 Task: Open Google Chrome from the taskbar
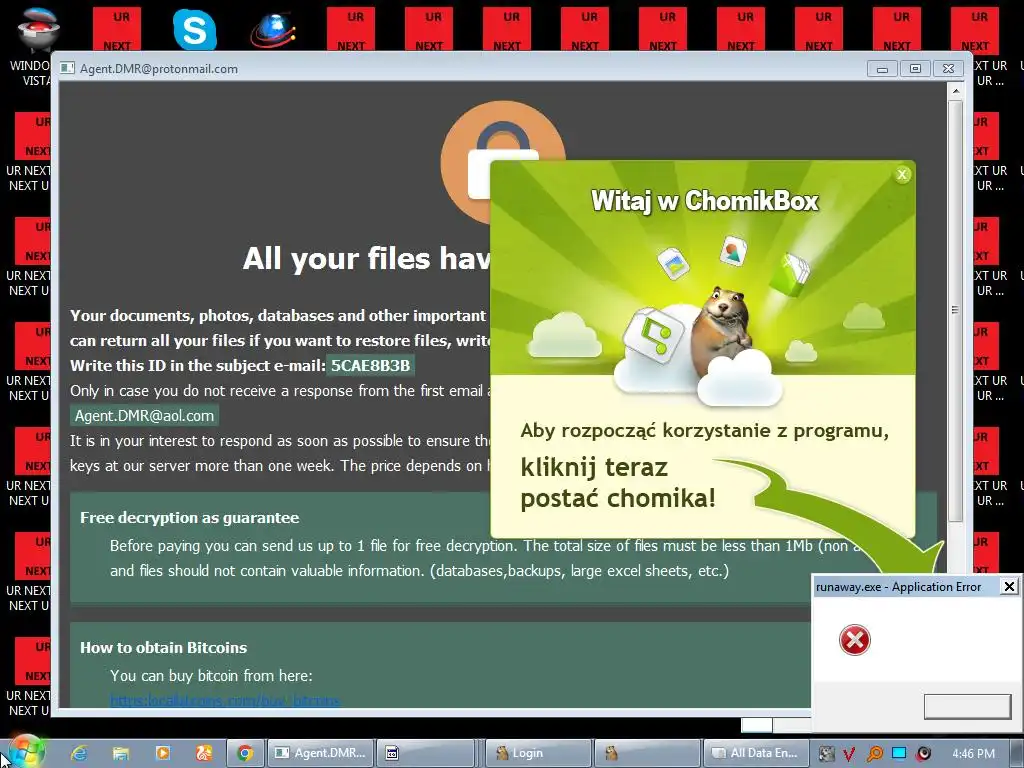pos(246,753)
